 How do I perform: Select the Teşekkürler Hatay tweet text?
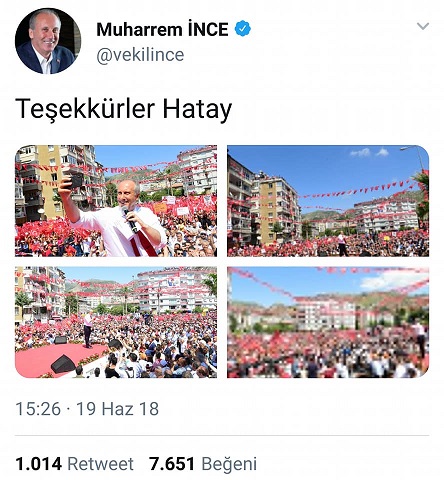click(x=123, y=109)
